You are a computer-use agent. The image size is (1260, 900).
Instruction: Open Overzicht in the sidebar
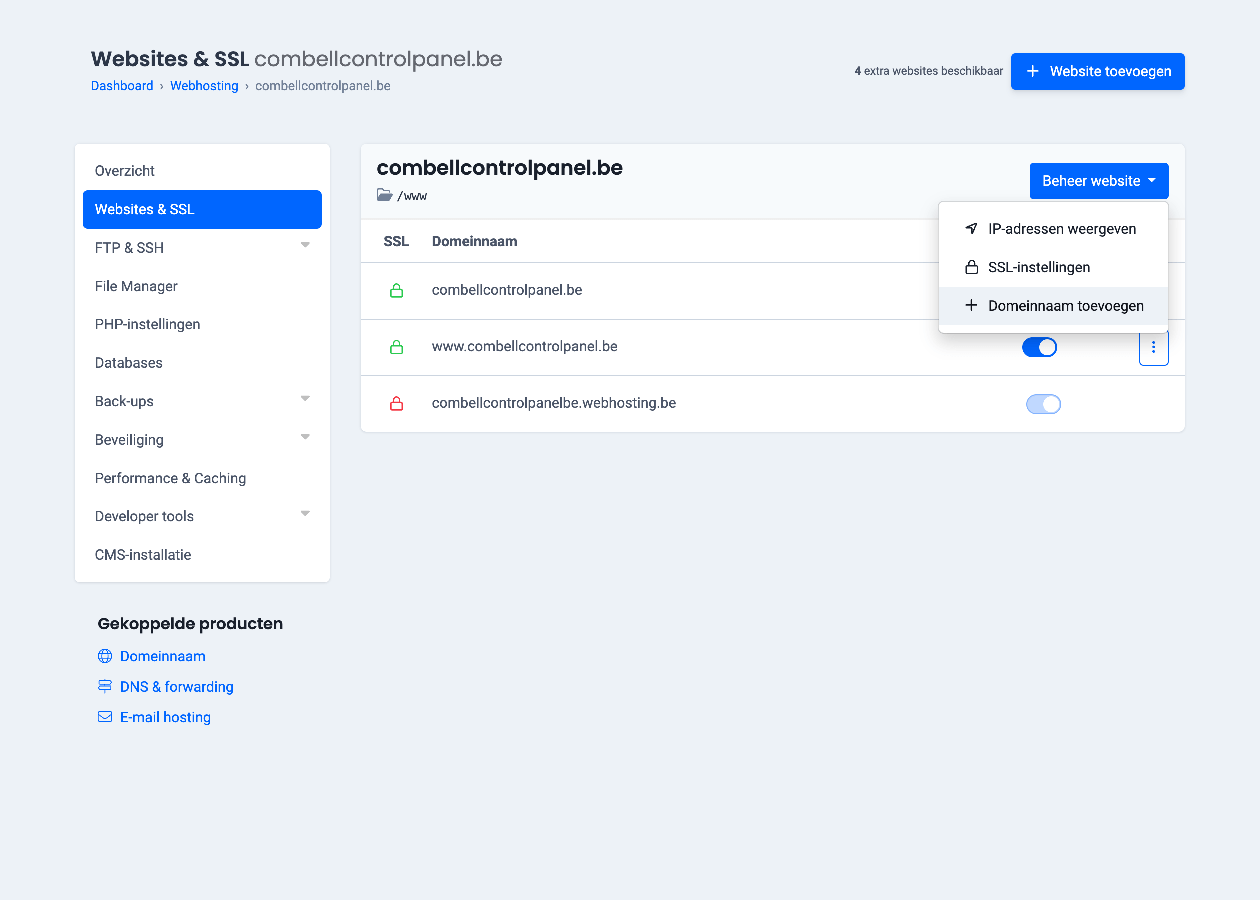pyautogui.click(x=202, y=171)
